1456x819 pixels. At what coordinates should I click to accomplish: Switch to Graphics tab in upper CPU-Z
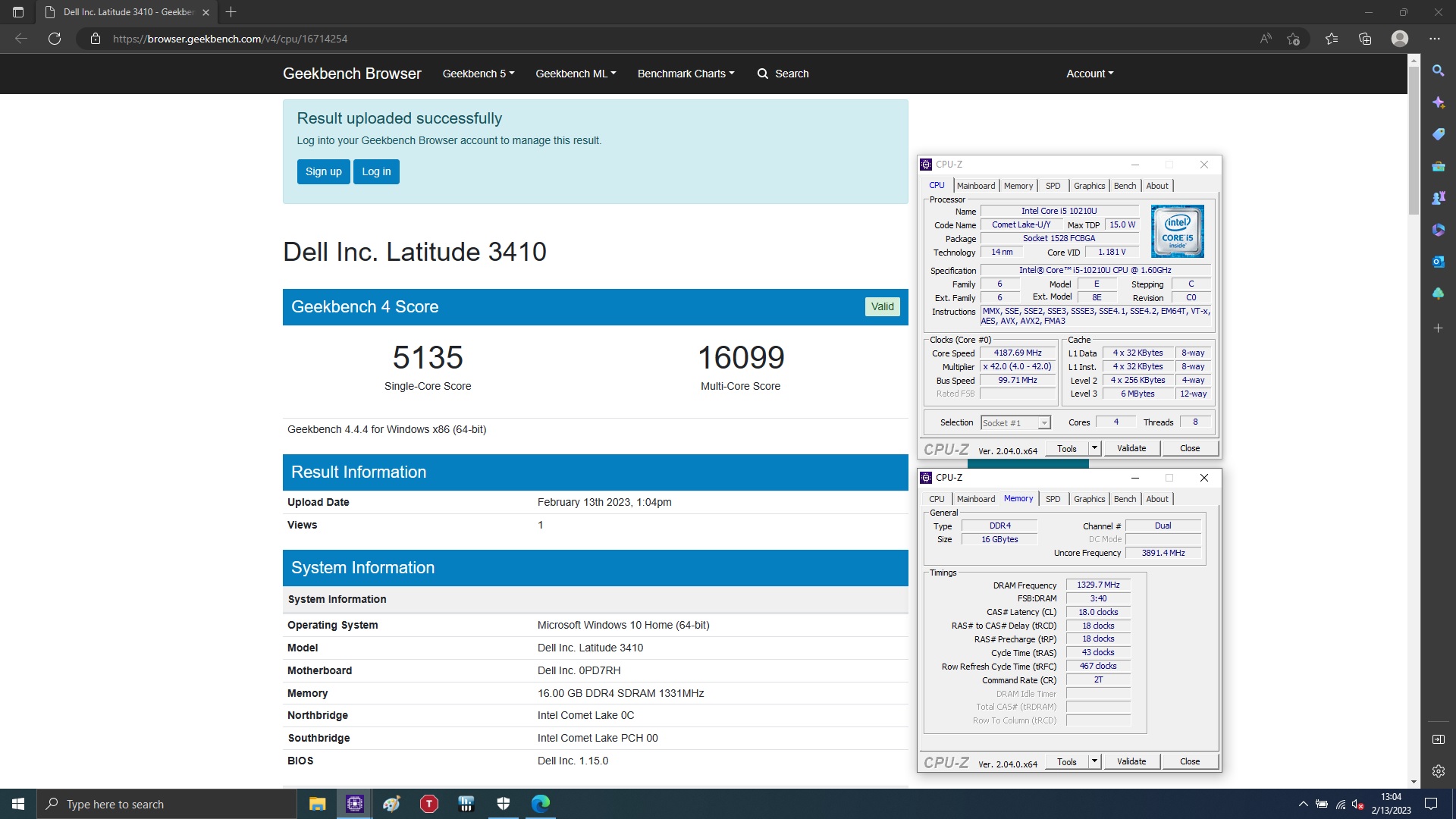[1089, 186]
